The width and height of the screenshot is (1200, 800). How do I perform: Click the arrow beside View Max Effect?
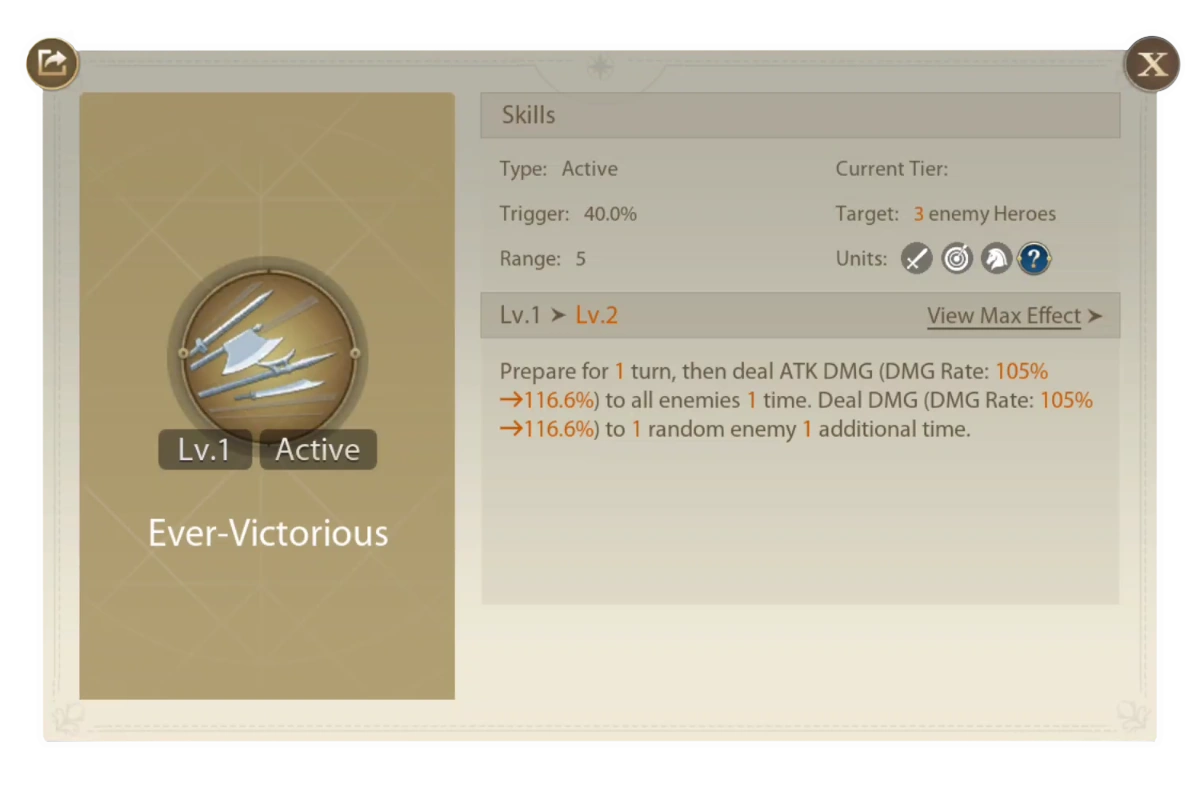(1095, 316)
